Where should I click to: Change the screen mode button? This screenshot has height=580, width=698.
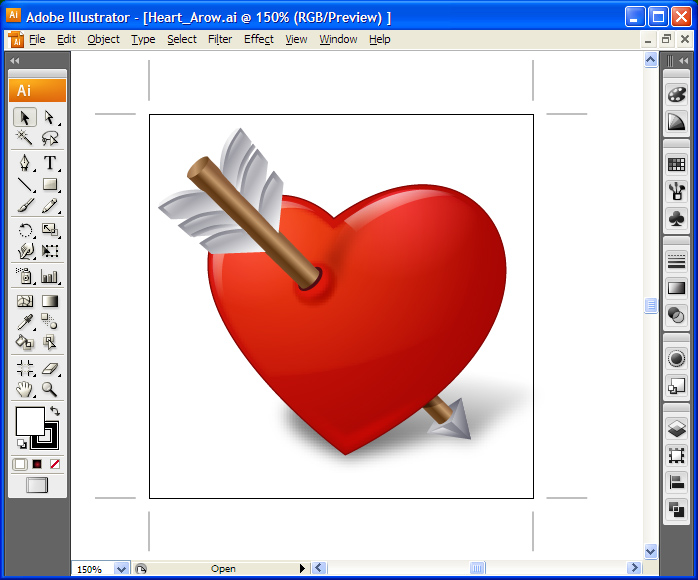37,485
